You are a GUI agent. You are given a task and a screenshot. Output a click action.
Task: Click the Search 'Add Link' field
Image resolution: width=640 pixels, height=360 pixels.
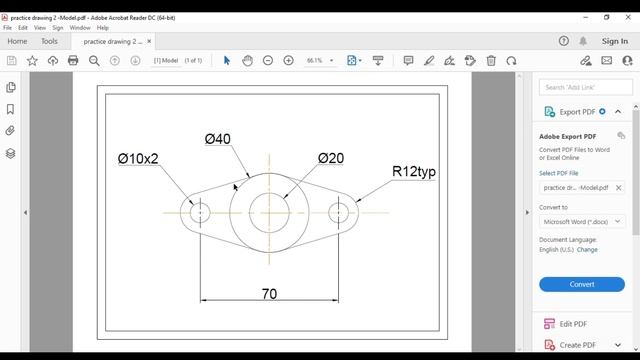point(586,87)
